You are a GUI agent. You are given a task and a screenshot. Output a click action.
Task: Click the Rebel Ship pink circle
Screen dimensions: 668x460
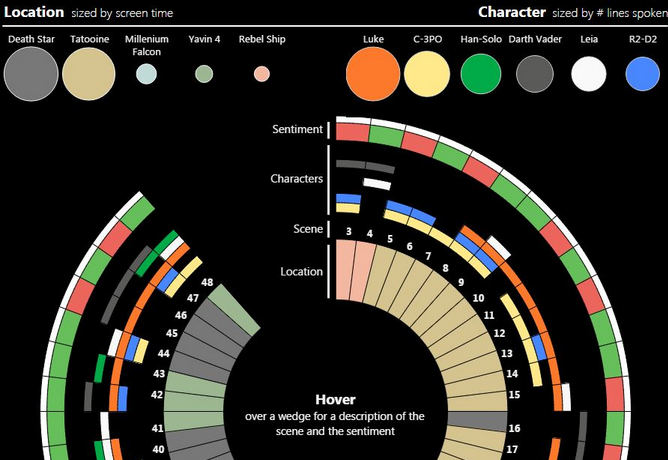coord(261,74)
